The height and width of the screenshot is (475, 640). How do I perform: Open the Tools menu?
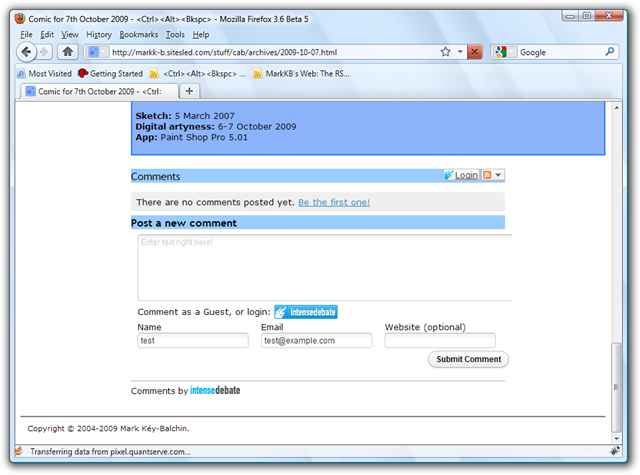pos(175,35)
